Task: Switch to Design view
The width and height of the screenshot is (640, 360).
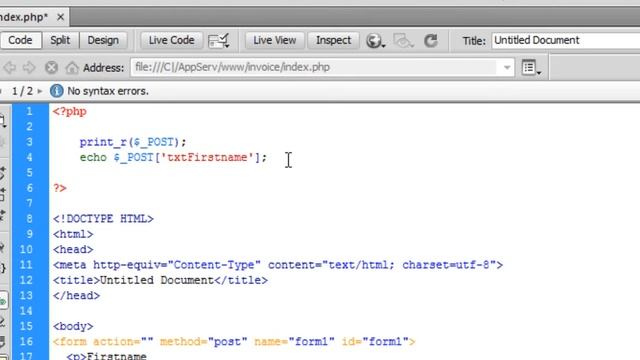Action: click(103, 40)
